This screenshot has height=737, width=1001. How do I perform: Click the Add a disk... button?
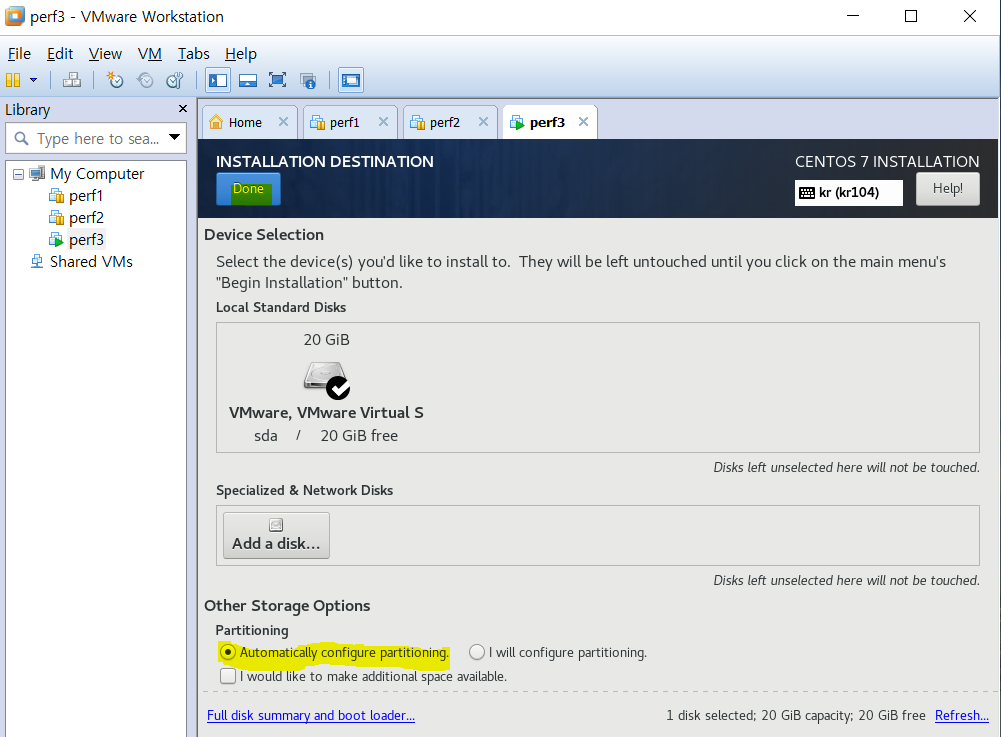[276, 535]
